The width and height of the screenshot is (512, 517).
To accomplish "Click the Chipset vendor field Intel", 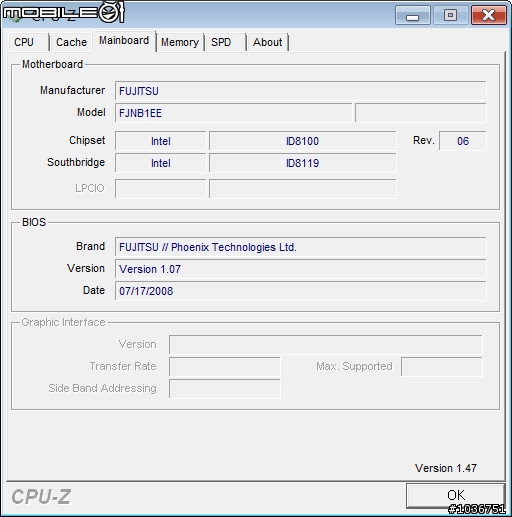I will [160, 141].
